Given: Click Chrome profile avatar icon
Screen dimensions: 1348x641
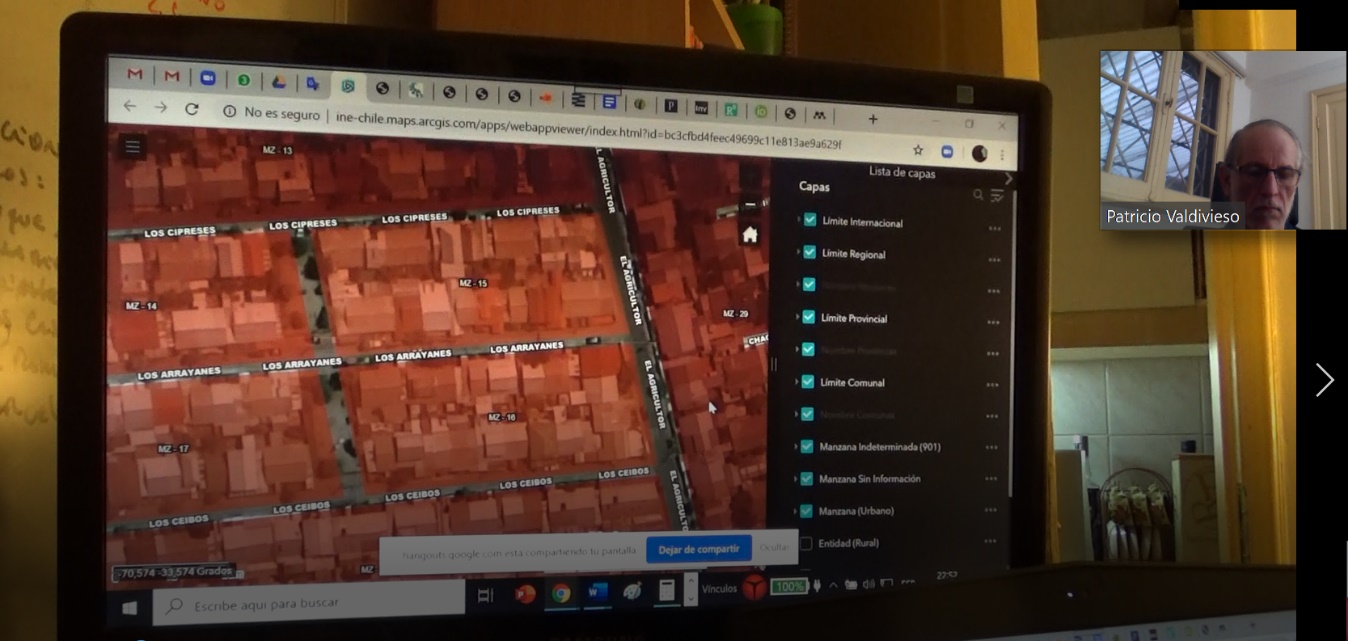Looking at the screenshot, I should coord(979,153).
